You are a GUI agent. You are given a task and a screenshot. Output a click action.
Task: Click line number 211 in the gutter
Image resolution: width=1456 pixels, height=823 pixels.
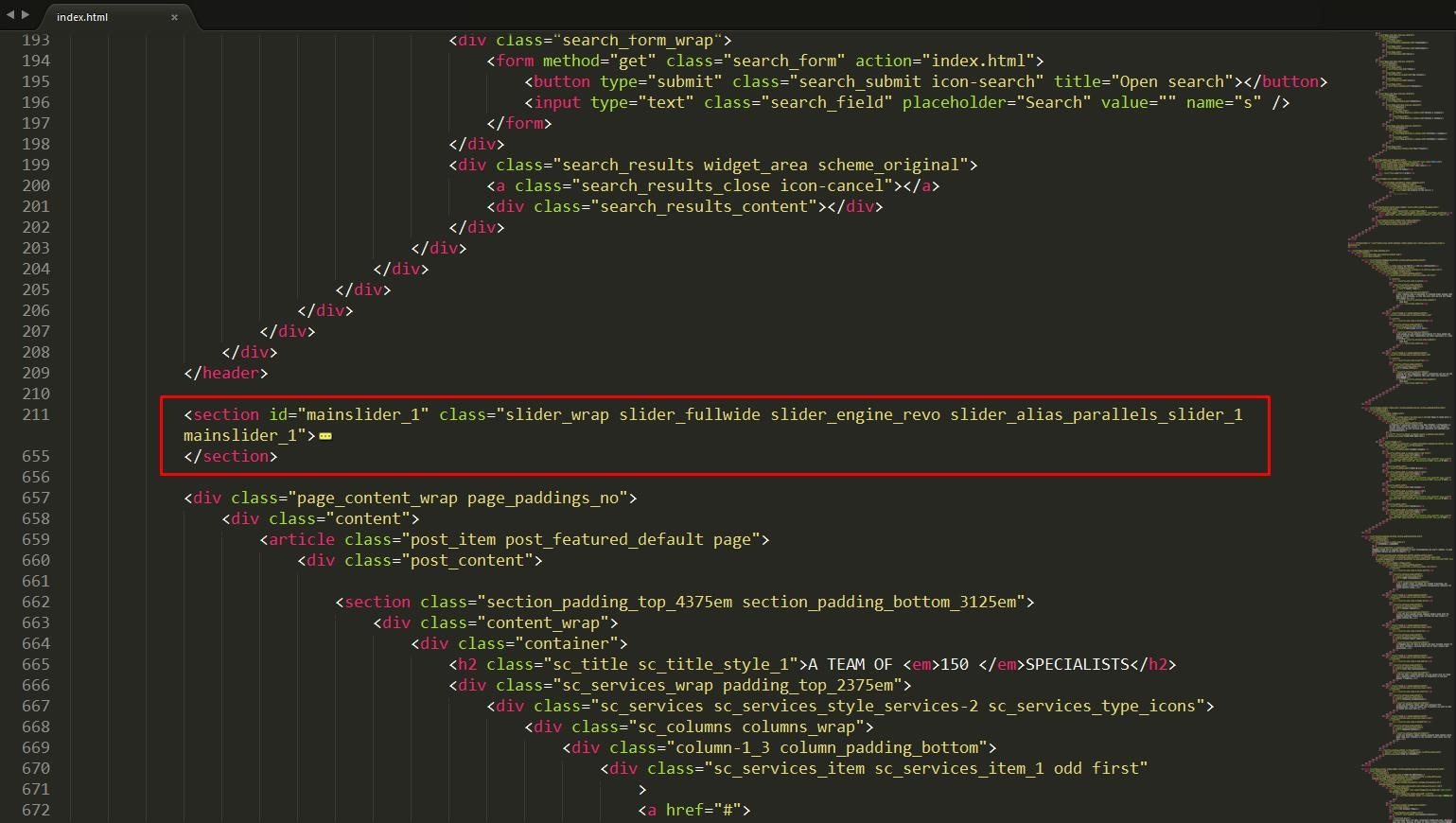[36, 414]
